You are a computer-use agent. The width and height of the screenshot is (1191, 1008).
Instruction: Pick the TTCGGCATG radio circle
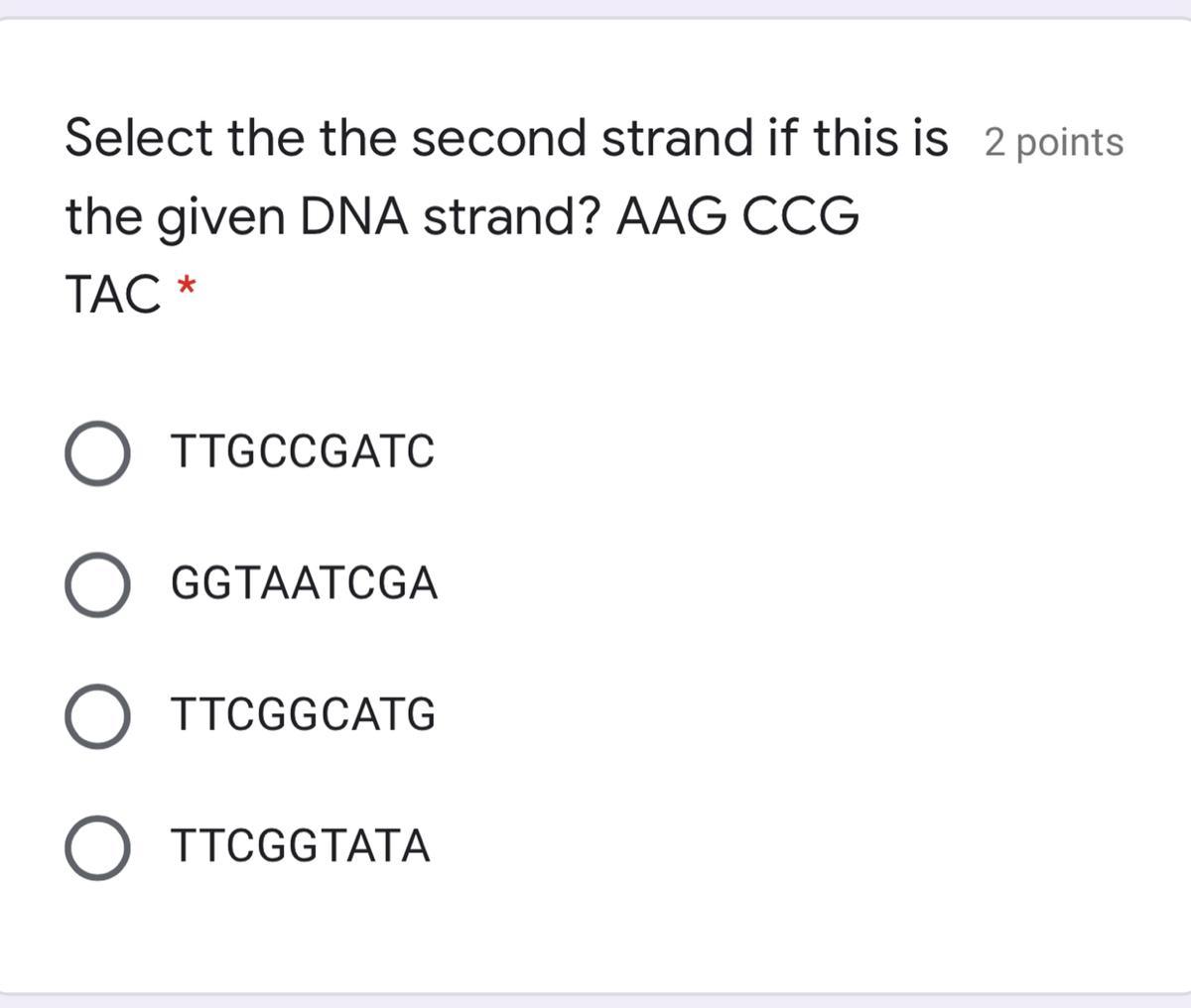click(x=97, y=716)
